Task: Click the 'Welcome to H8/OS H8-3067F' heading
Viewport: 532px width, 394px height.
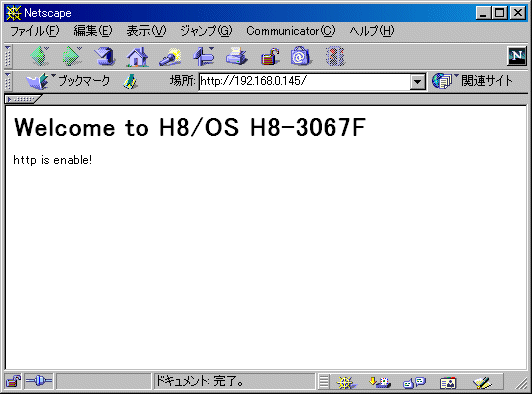Action: pyautogui.click(x=190, y=128)
